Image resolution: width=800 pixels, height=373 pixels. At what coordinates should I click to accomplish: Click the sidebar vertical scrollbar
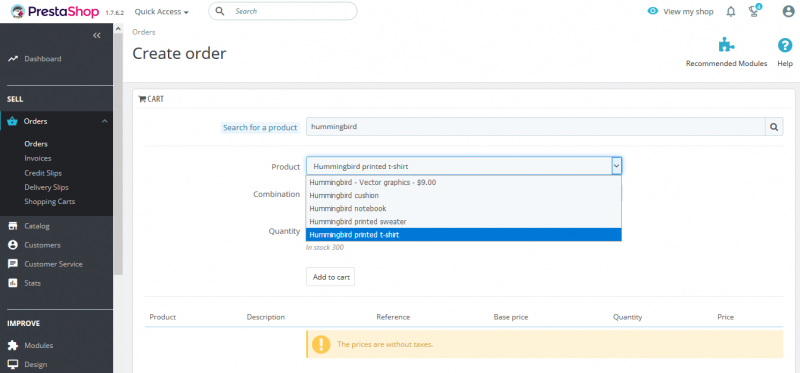pos(118,153)
